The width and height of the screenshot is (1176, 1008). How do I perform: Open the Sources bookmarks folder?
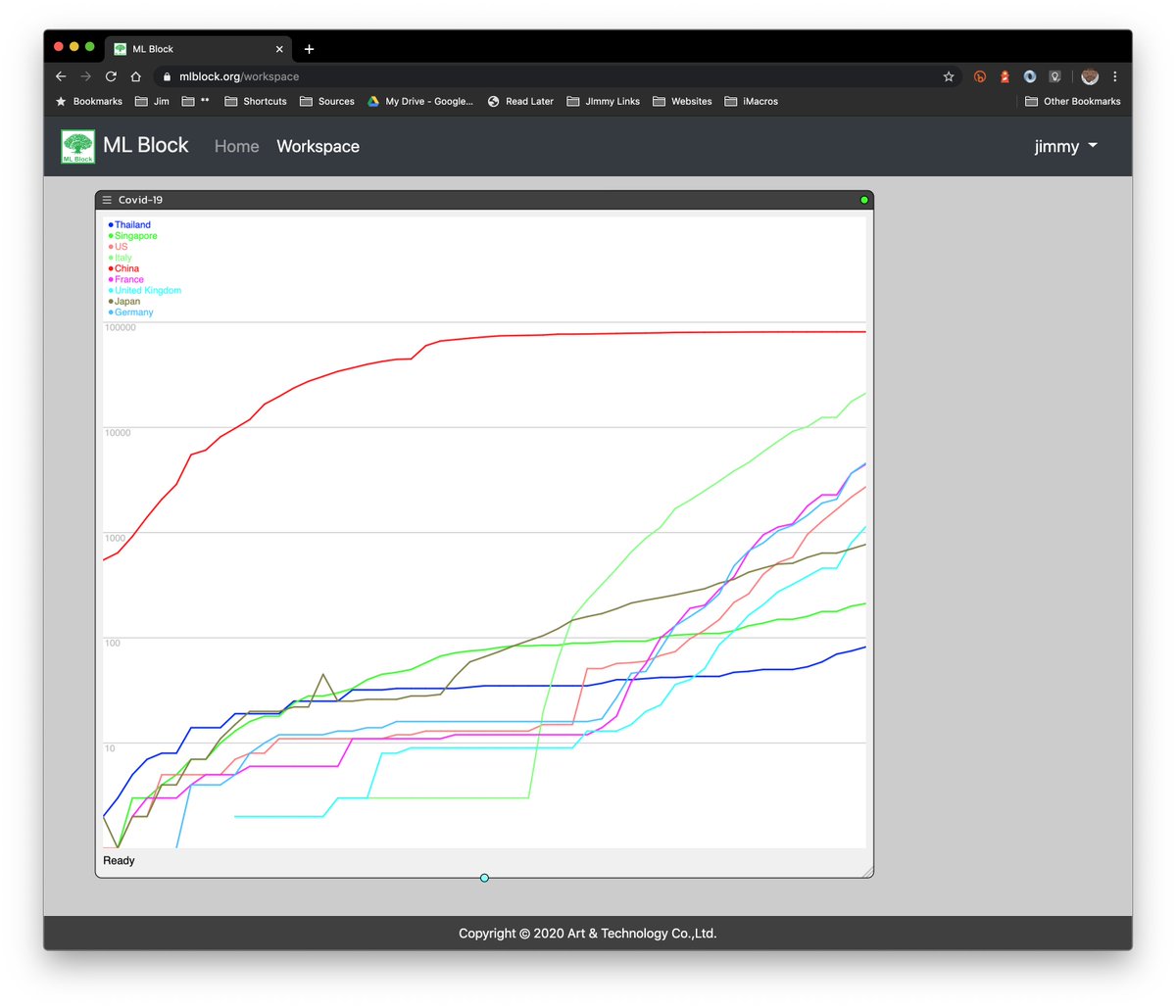327,101
